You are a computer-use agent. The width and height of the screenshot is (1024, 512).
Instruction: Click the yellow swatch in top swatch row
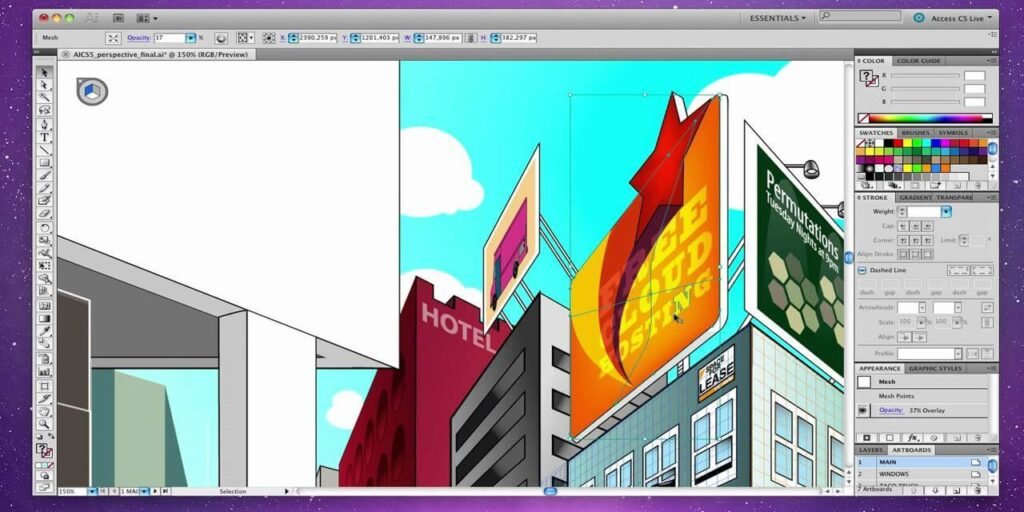point(908,143)
